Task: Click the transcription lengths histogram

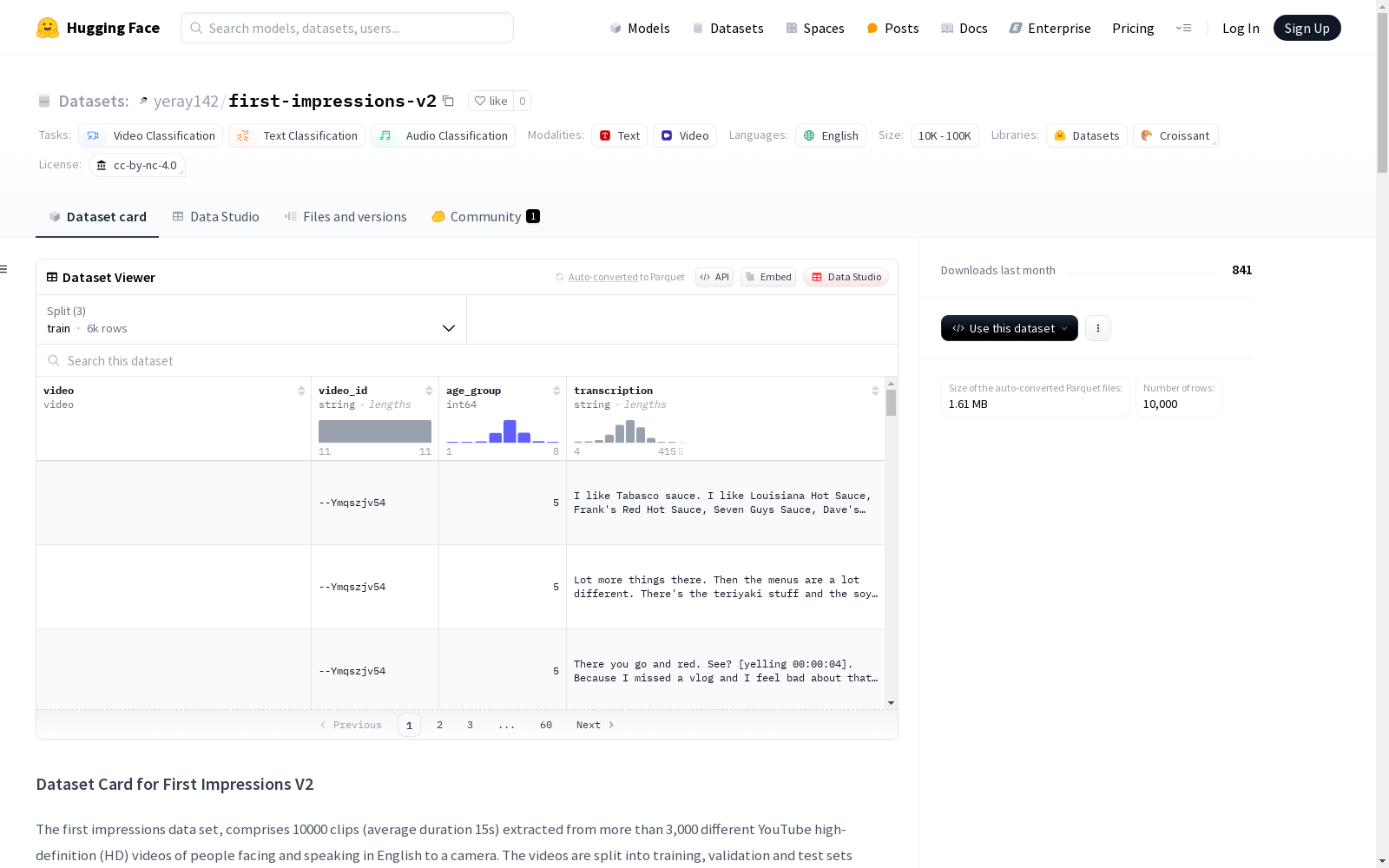Action: pos(629,431)
